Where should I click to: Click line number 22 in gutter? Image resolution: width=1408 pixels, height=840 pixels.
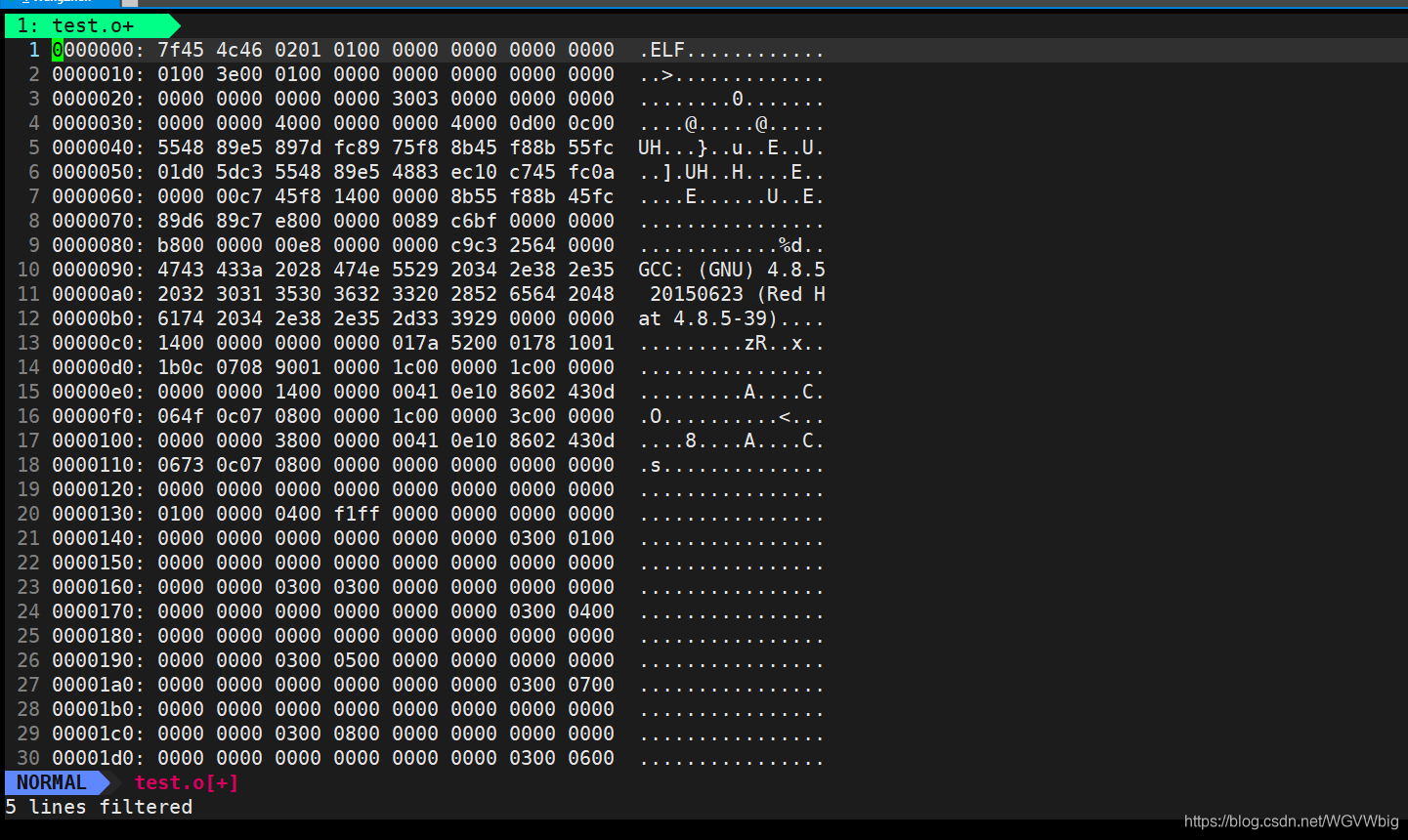pos(28,563)
